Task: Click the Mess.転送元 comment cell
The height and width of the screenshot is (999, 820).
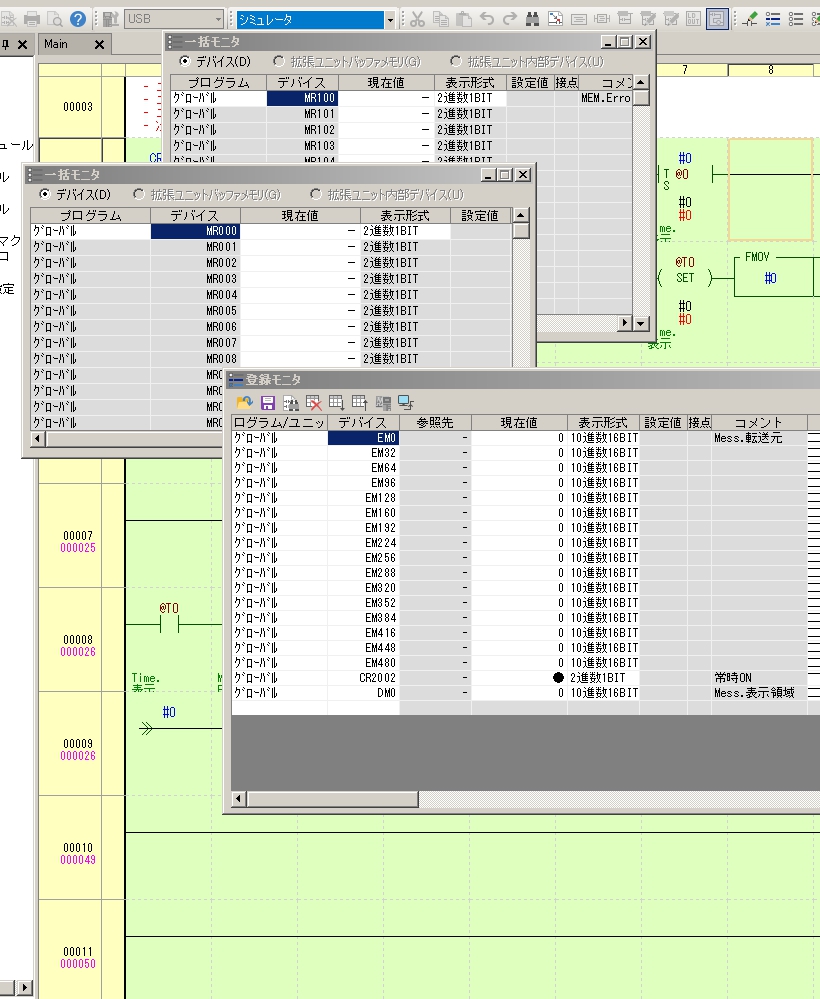Action: 759,438
